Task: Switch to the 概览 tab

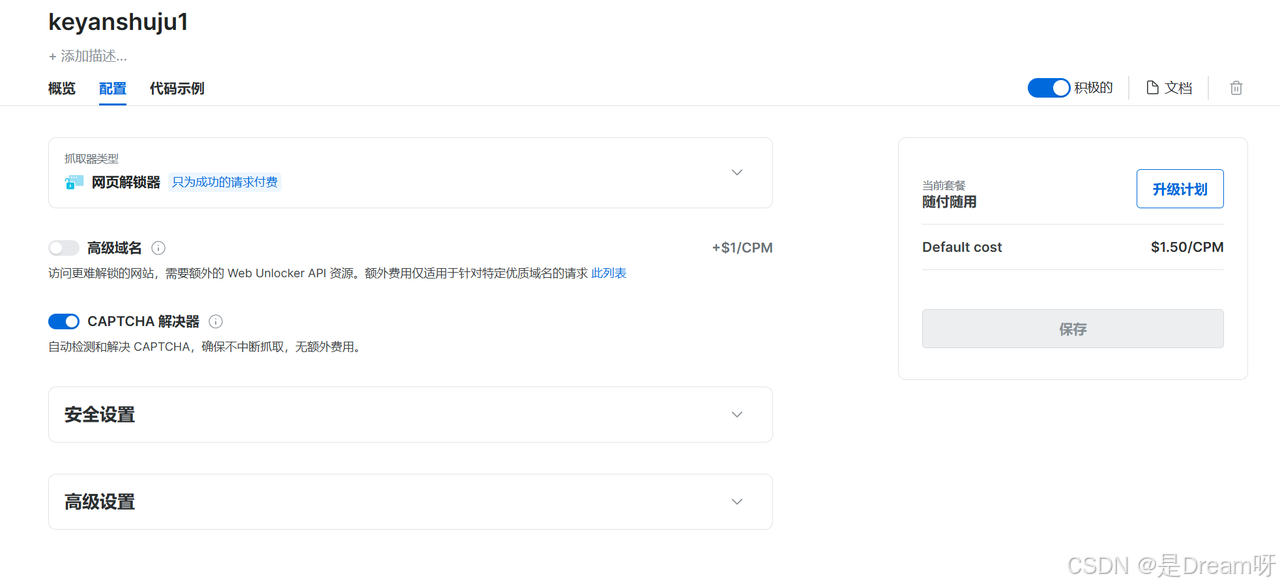Action: coord(62,88)
